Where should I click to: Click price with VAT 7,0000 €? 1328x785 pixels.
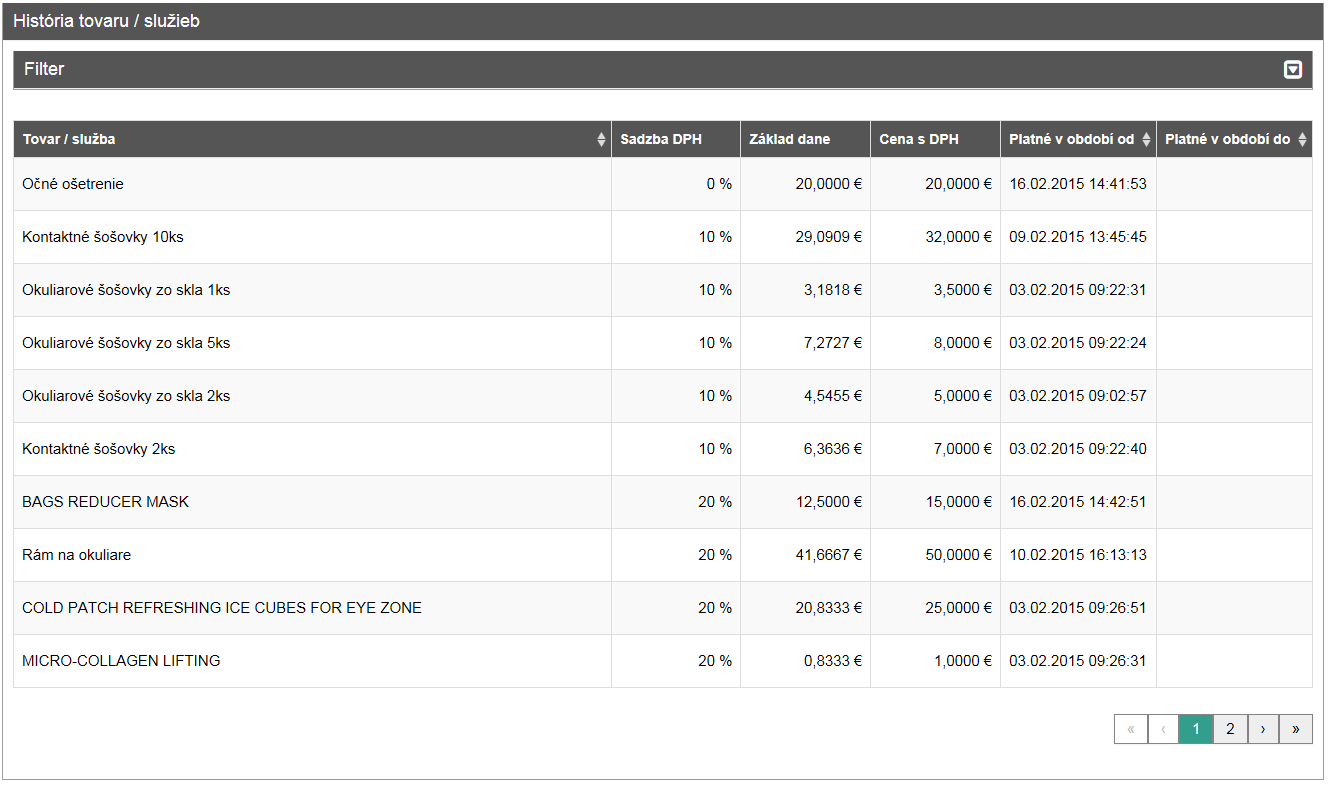click(962, 449)
